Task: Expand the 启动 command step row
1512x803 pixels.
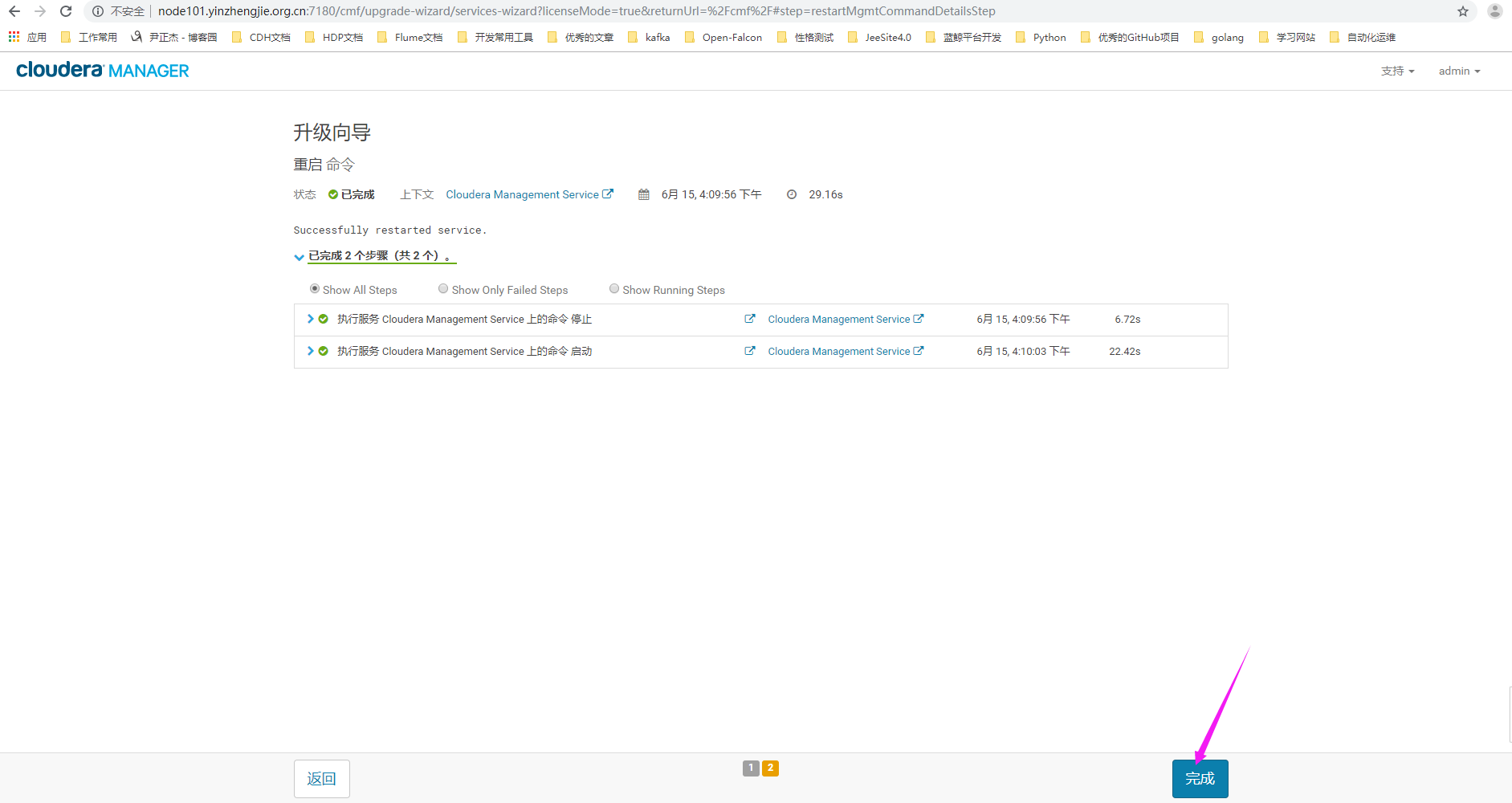Action: coord(310,351)
